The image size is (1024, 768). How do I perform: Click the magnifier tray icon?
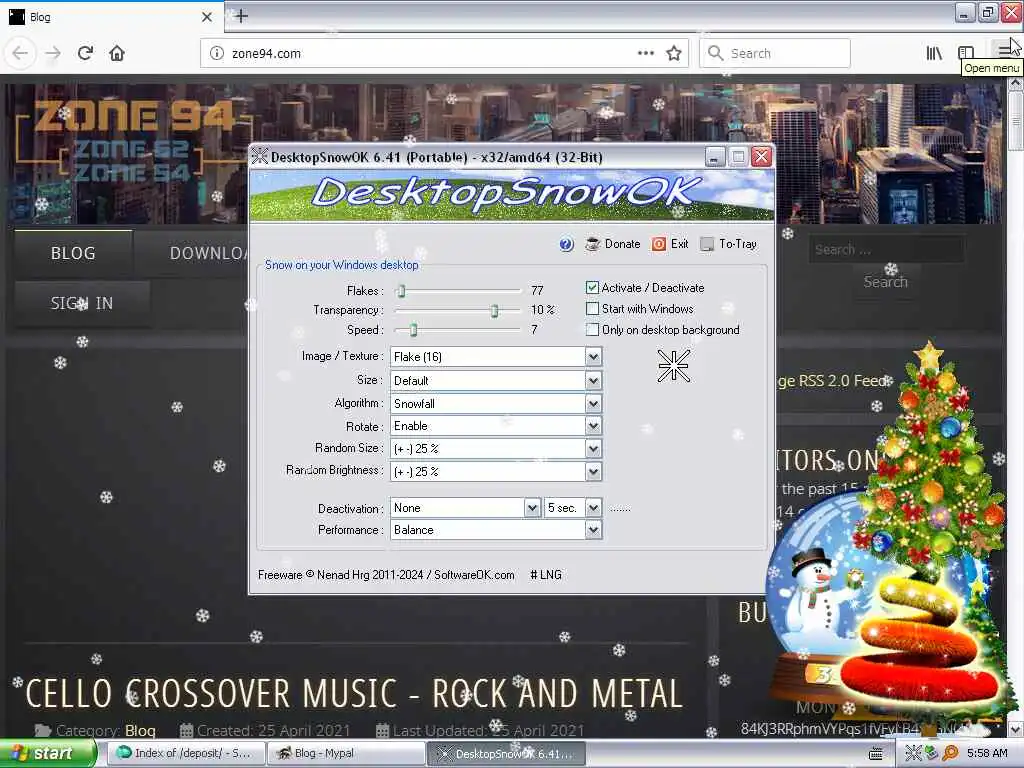(950, 753)
